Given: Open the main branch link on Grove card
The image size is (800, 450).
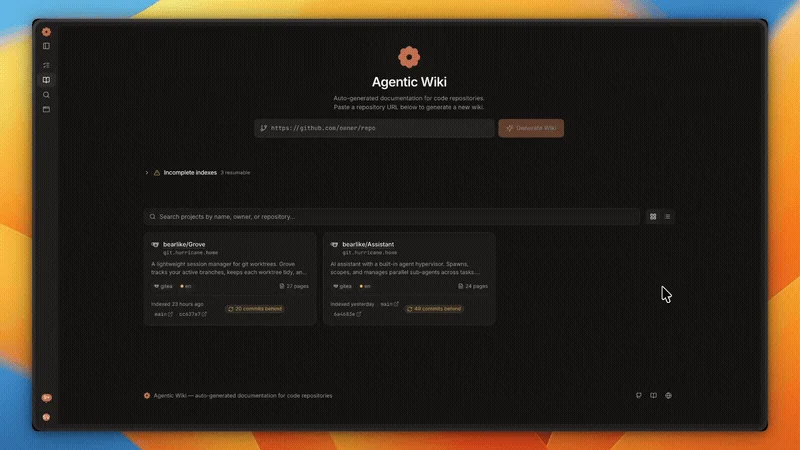Looking at the screenshot, I should (x=163, y=314).
